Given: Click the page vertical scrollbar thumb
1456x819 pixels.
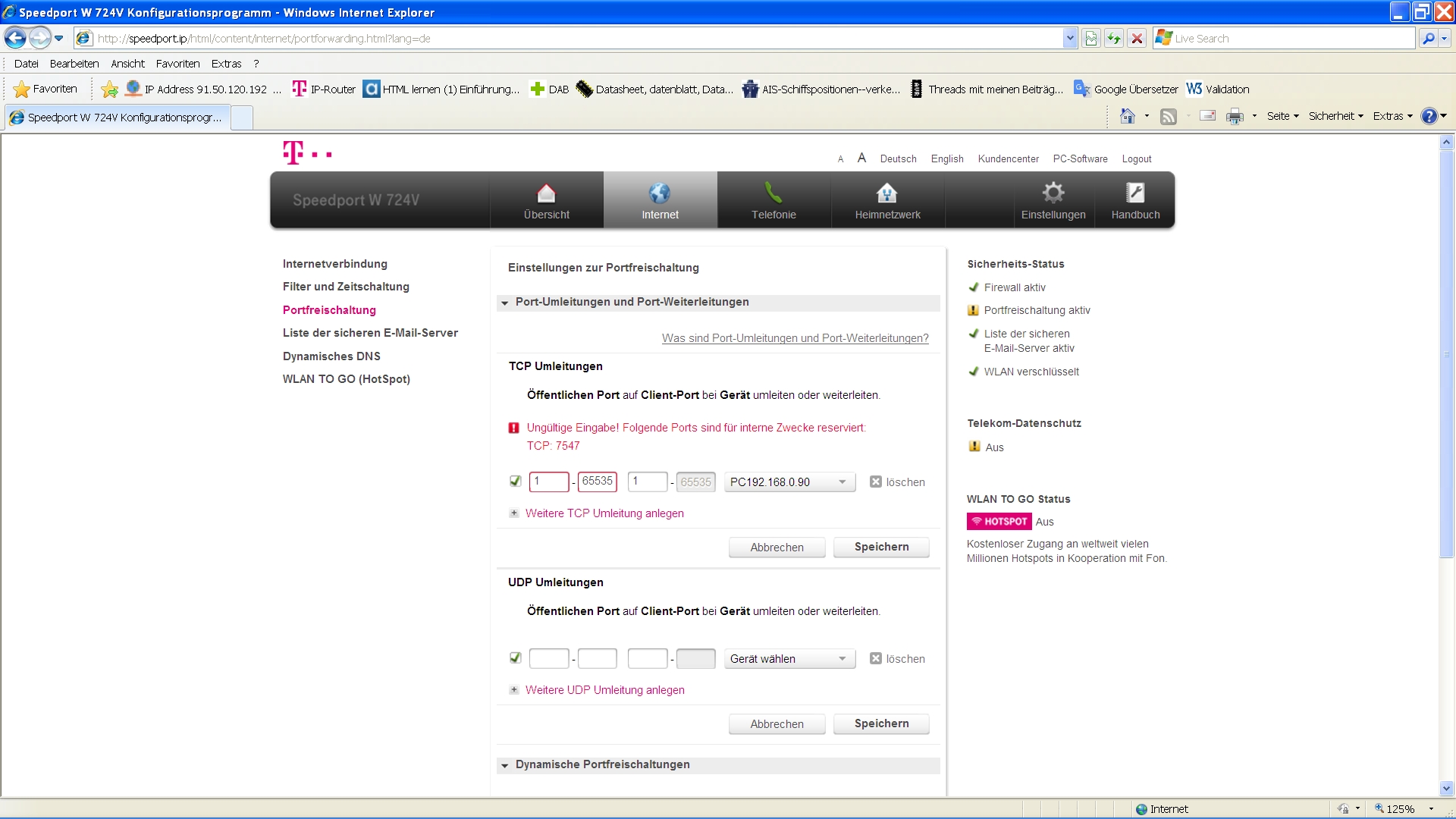Looking at the screenshot, I should (x=1446, y=353).
